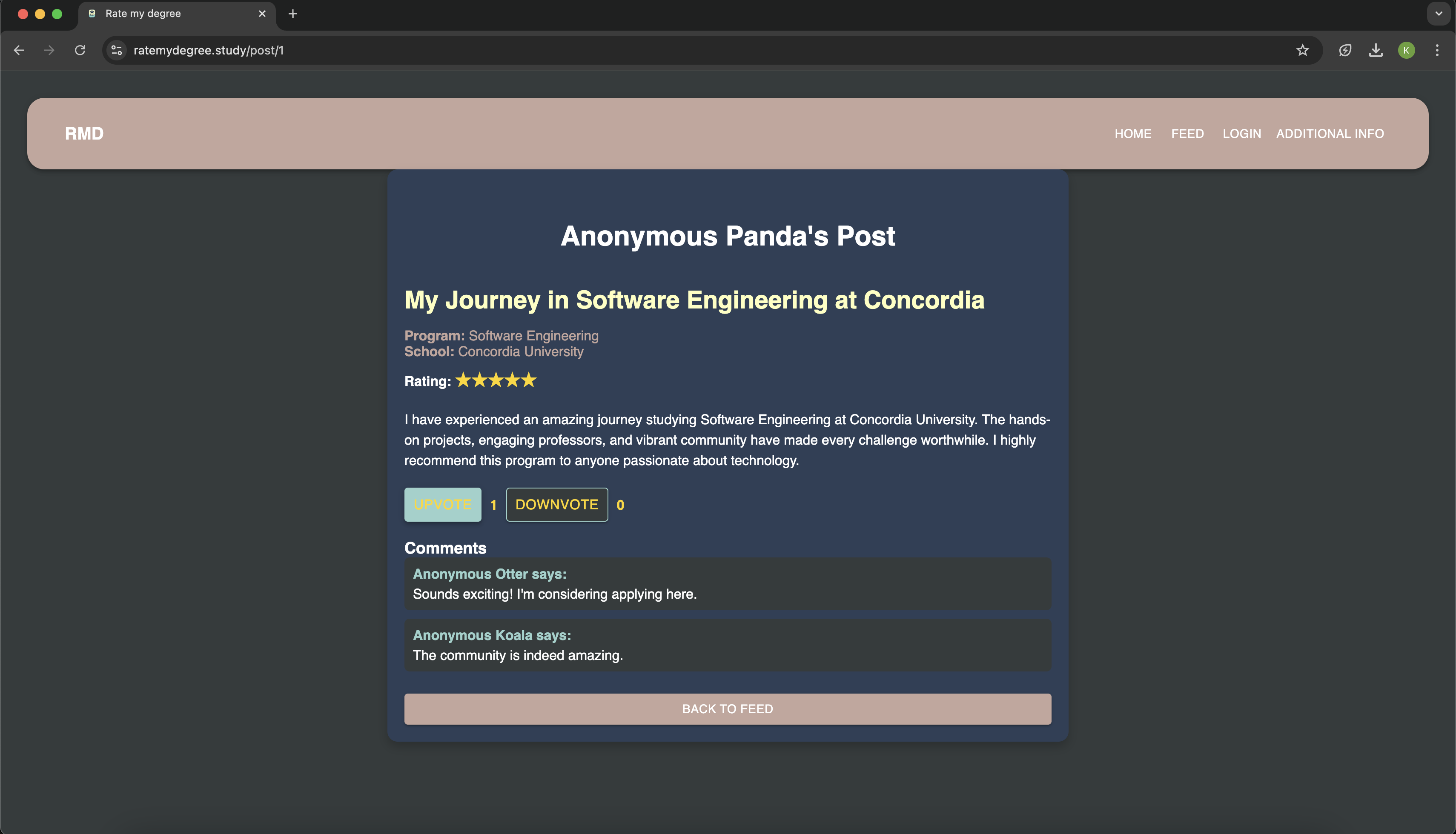Image resolution: width=1456 pixels, height=834 pixels.
Task: Click the address bar URL field
Action: 688,50
